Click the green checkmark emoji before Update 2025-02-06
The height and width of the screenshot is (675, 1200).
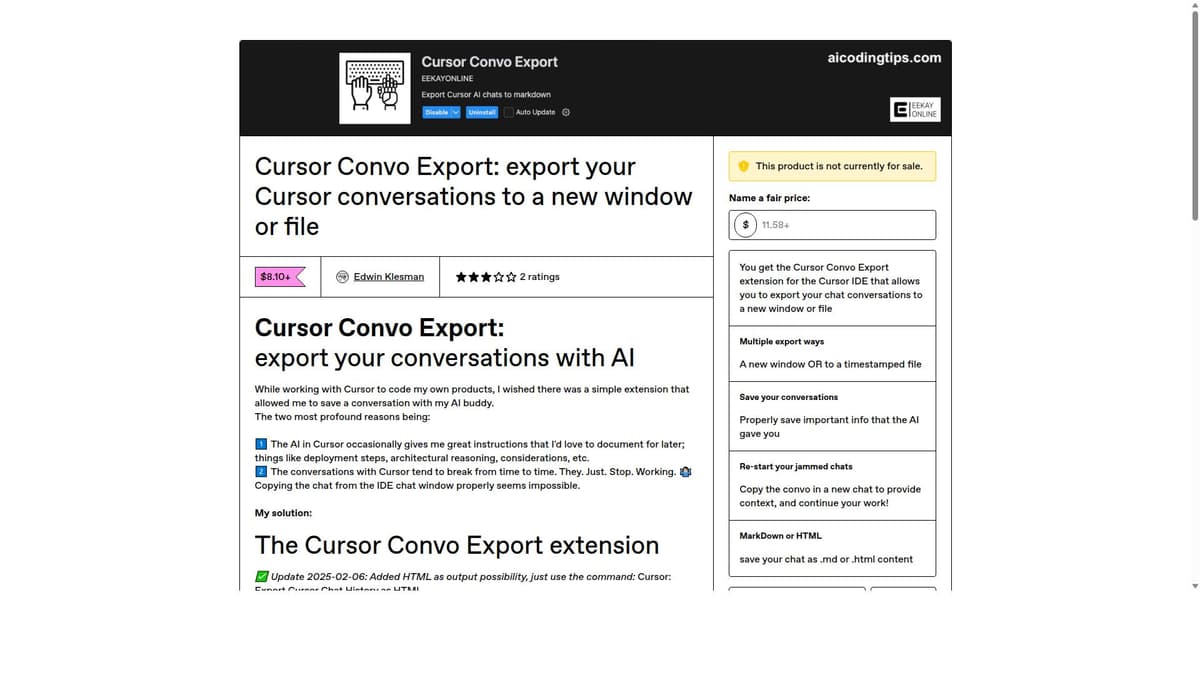point(261,576)
